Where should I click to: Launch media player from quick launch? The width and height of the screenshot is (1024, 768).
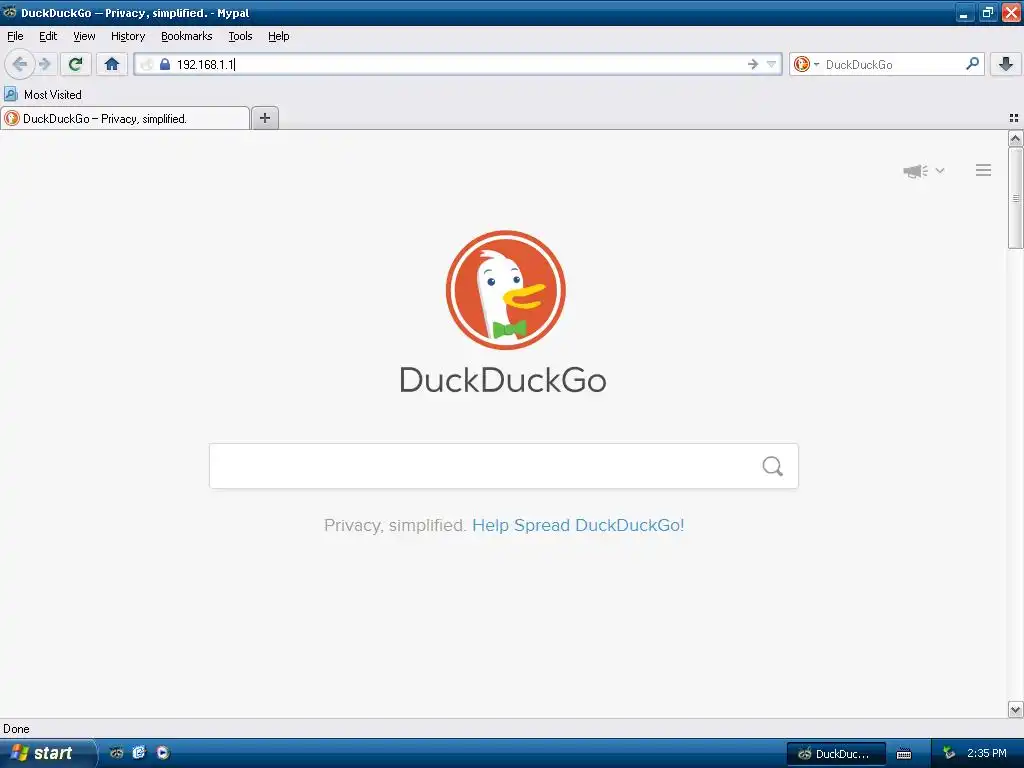point(163,753)
